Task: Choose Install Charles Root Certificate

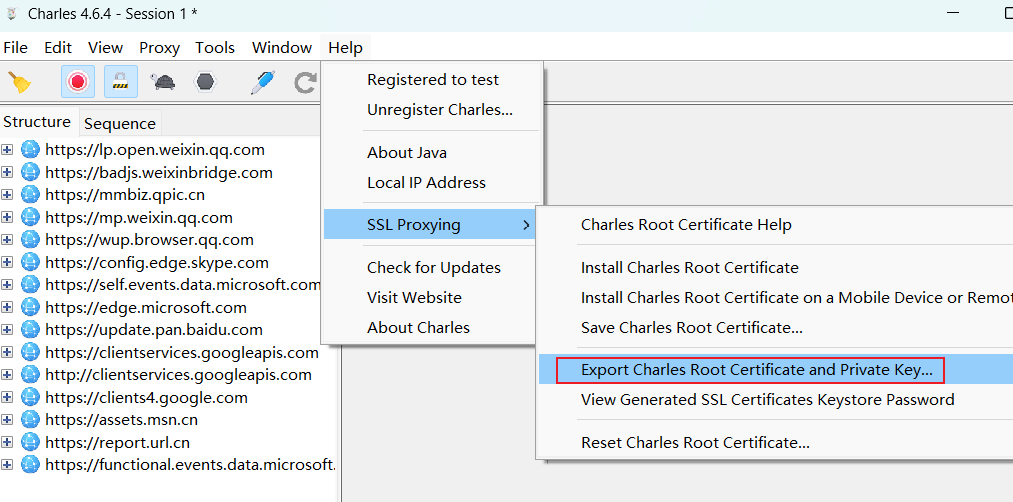Action: pyautogui.click(x=776, y=267)
